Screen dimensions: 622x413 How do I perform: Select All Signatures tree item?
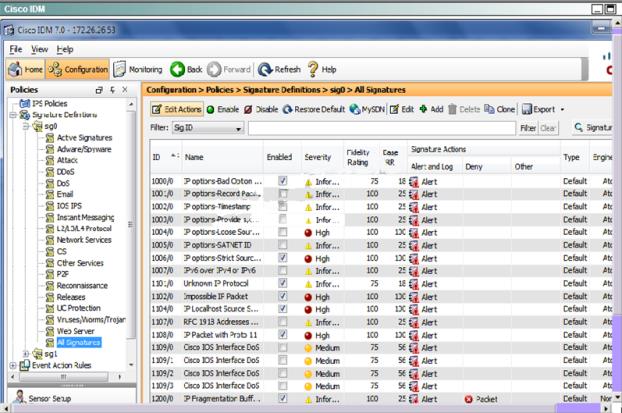[79, 342]
